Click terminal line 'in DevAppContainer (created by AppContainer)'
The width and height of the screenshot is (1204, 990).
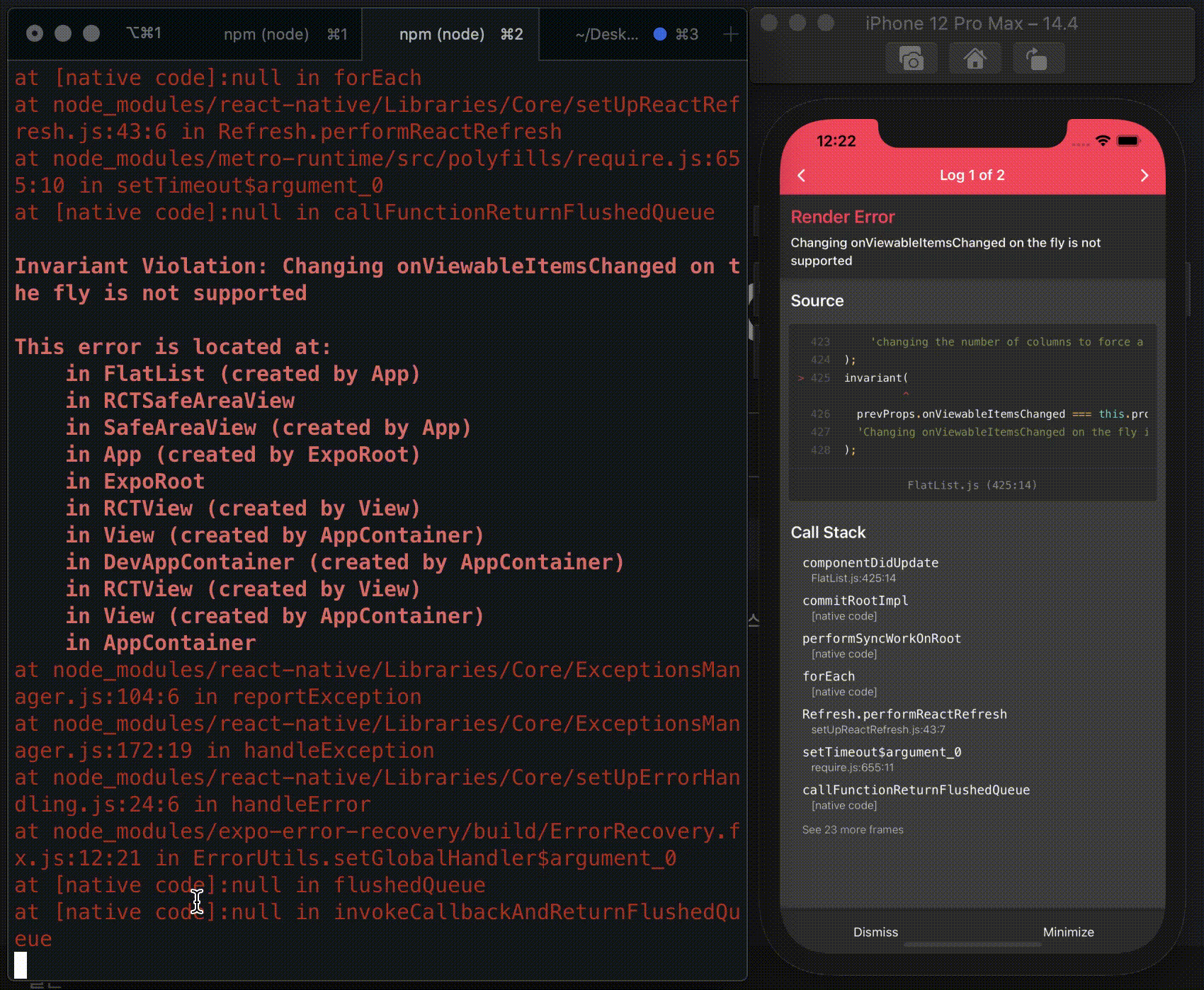click(345, 562)
